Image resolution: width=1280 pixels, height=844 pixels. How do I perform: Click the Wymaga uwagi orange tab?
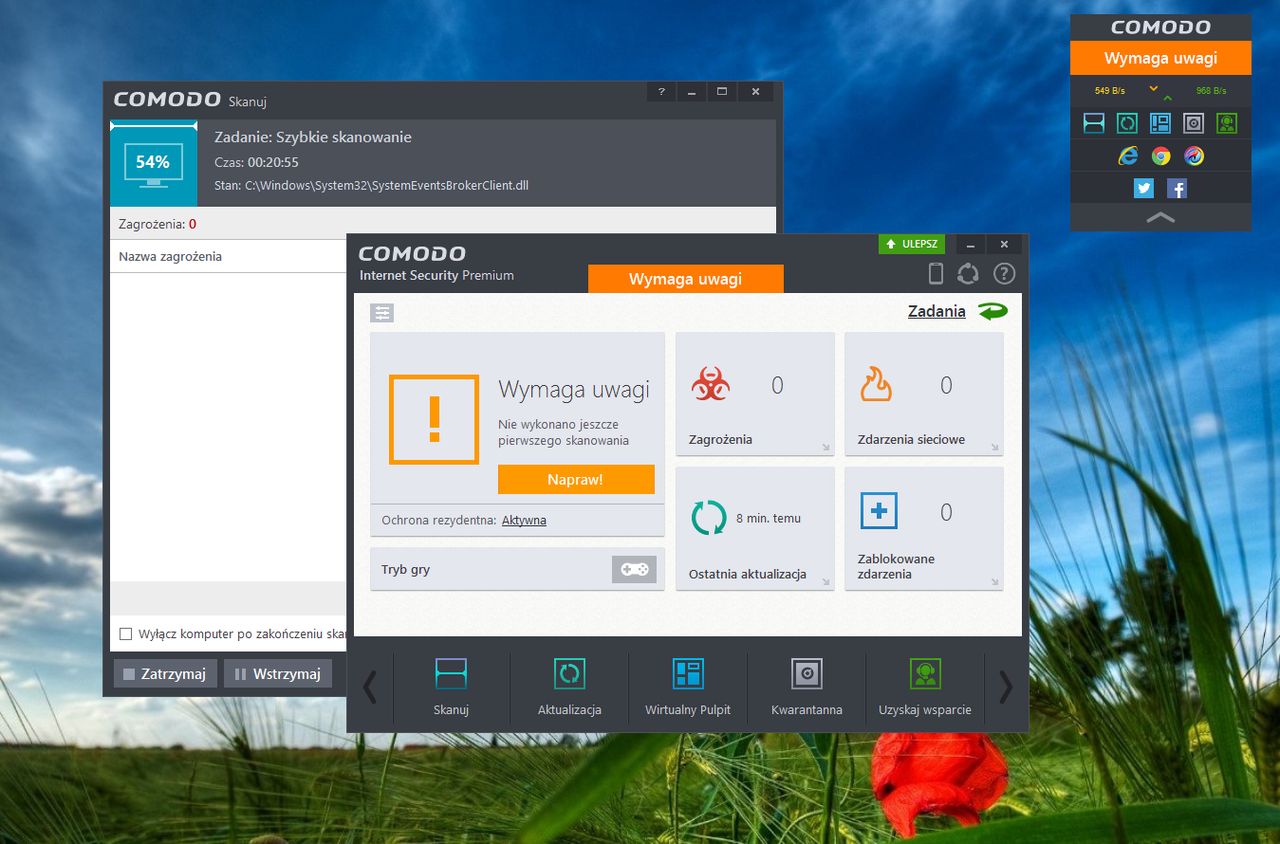pos(686,279)
